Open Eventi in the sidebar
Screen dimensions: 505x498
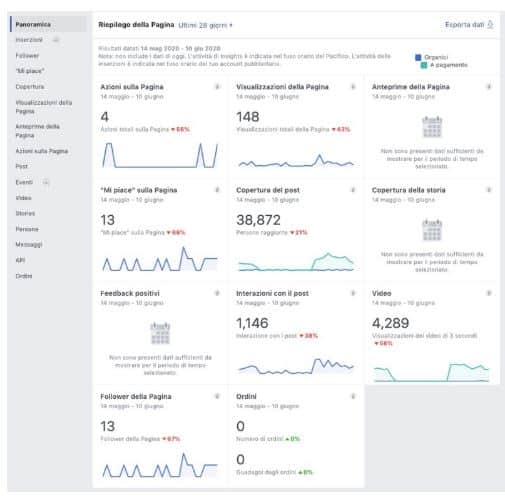tap(24, 182)
